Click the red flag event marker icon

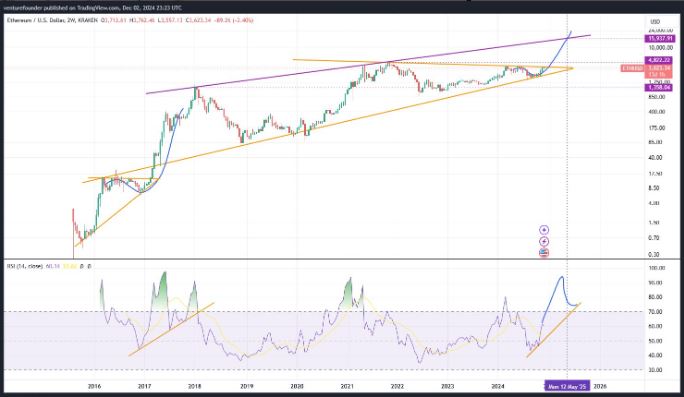pos(544,253)
